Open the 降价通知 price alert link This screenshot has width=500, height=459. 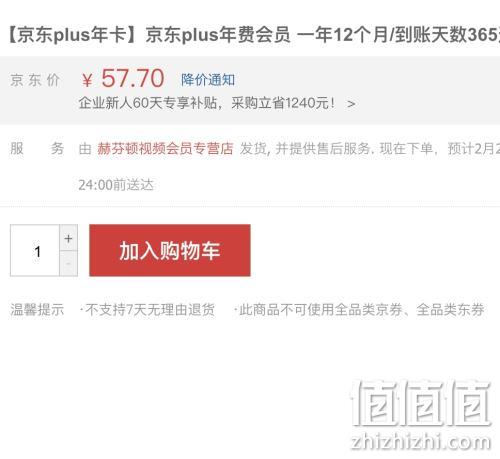pos(208,80)
